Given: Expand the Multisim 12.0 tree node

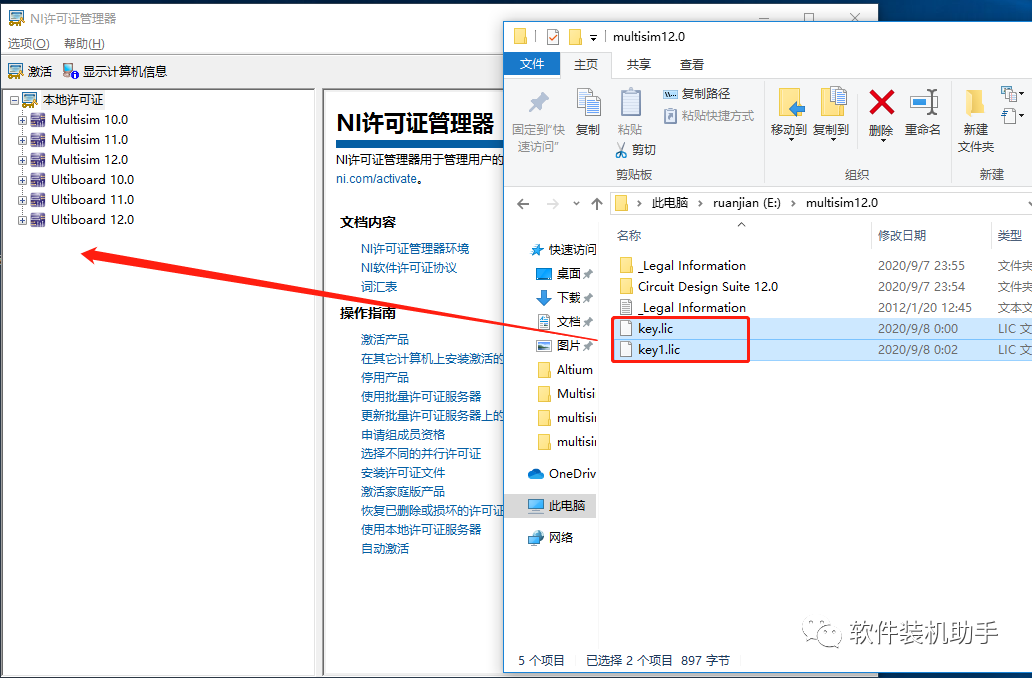Looking at the screenshot, I should 22,160.
